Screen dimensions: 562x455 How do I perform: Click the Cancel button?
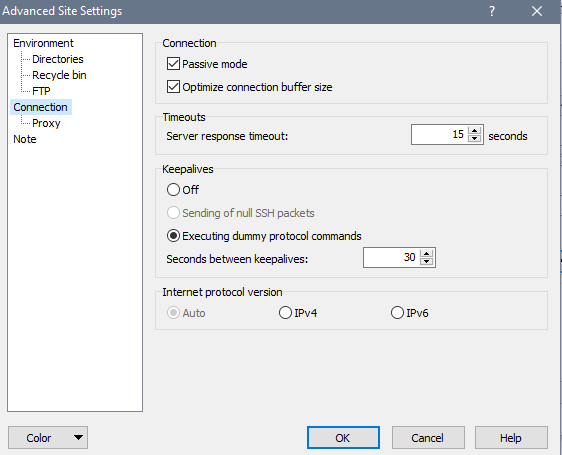428,437
